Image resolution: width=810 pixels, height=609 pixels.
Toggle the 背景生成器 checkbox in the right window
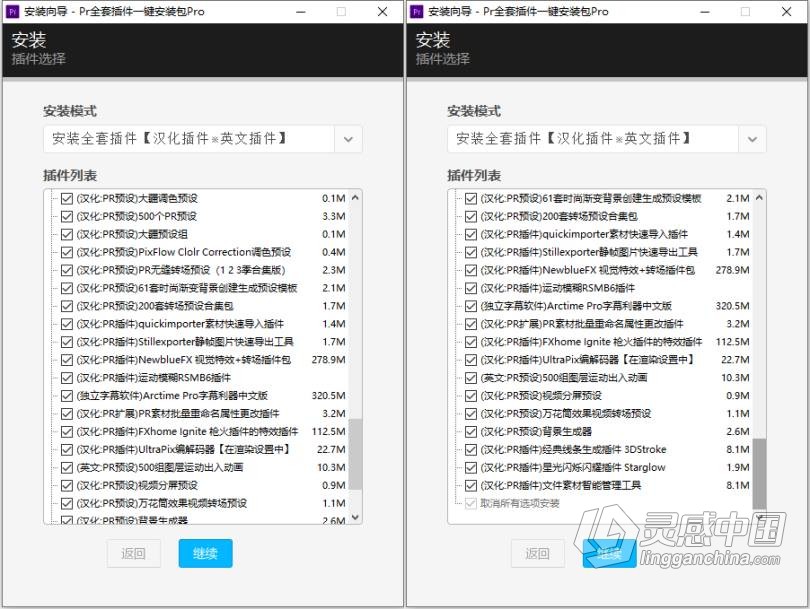pyautogui.click(x=471, y=432)
